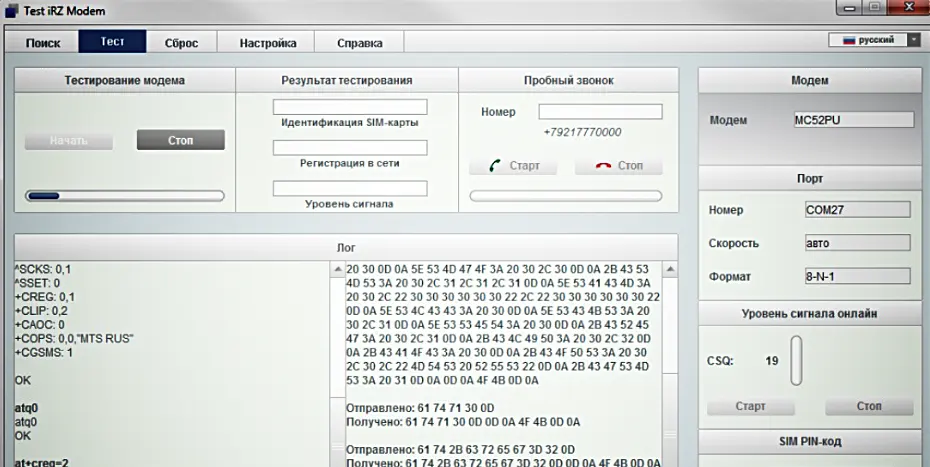Click the Идентификация SIM-карты result field
The image size is (930, 467).
tap(350, 107)
